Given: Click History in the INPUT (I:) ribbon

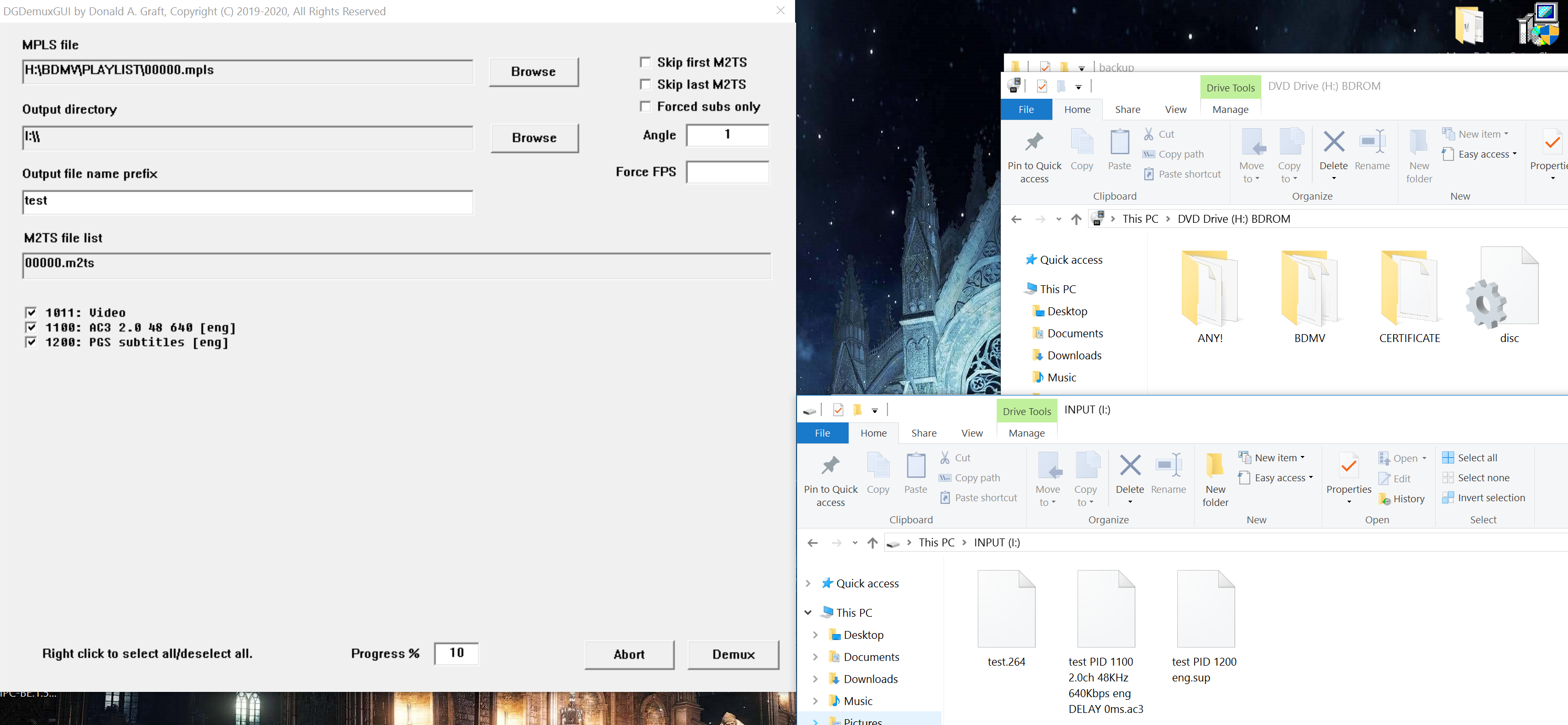Looking at the screenshot, I should [x=1401, y=499].
